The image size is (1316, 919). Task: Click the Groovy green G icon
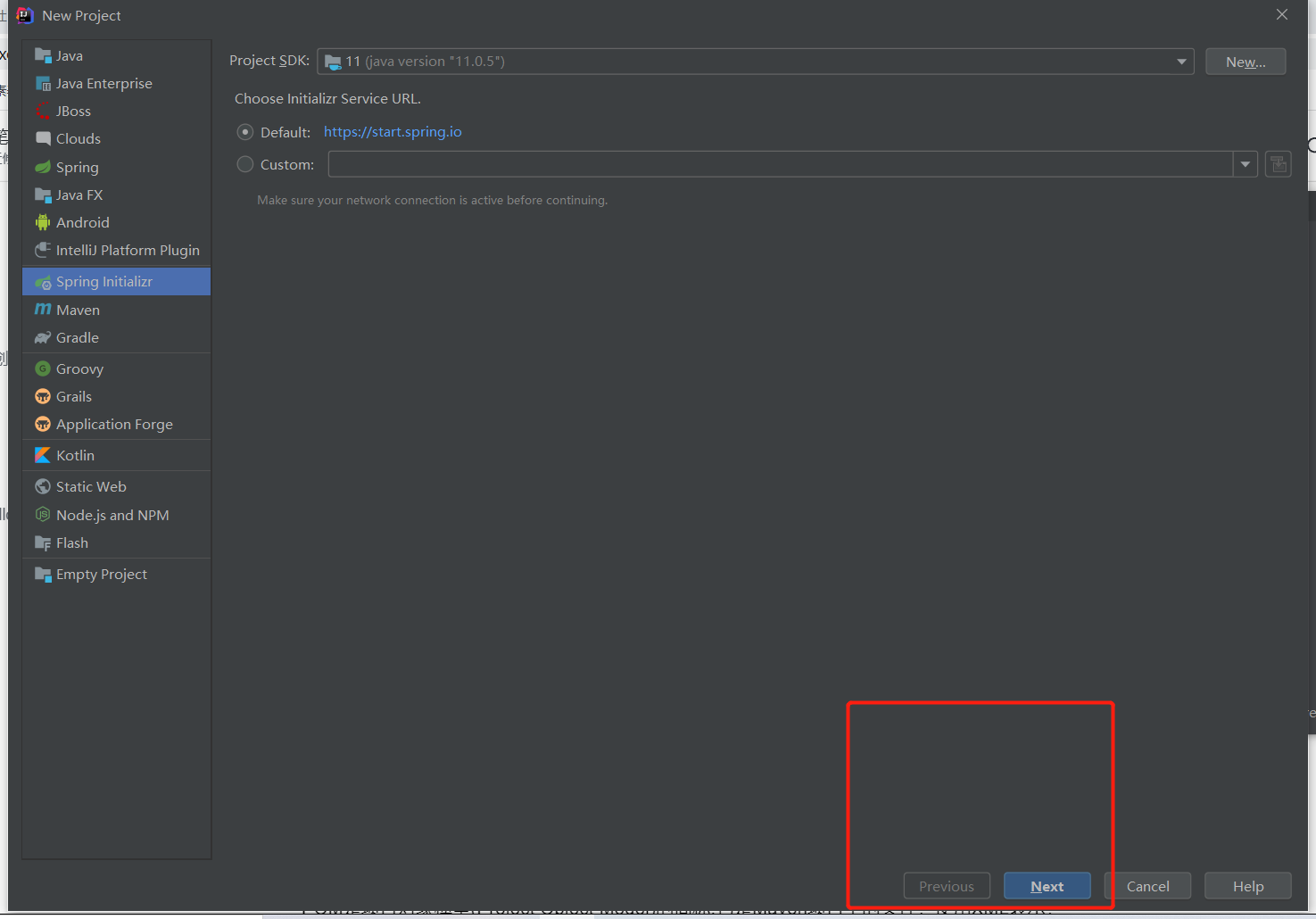pyautogui.click(x=43, y=368)
